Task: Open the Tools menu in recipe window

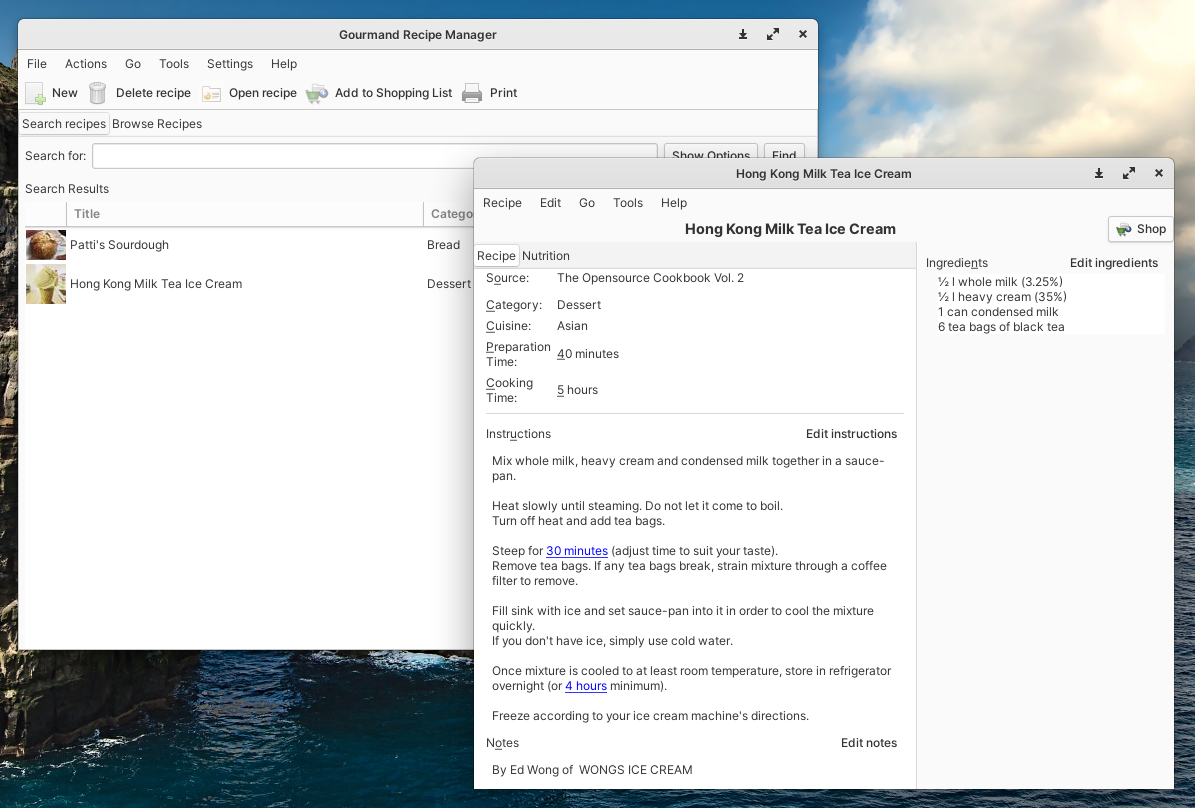Action: (x=628, y=203)
